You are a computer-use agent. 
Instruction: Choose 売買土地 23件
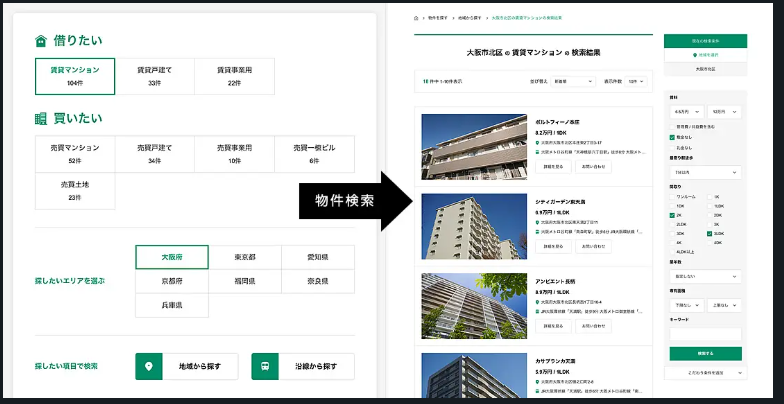tap(75, 191)
